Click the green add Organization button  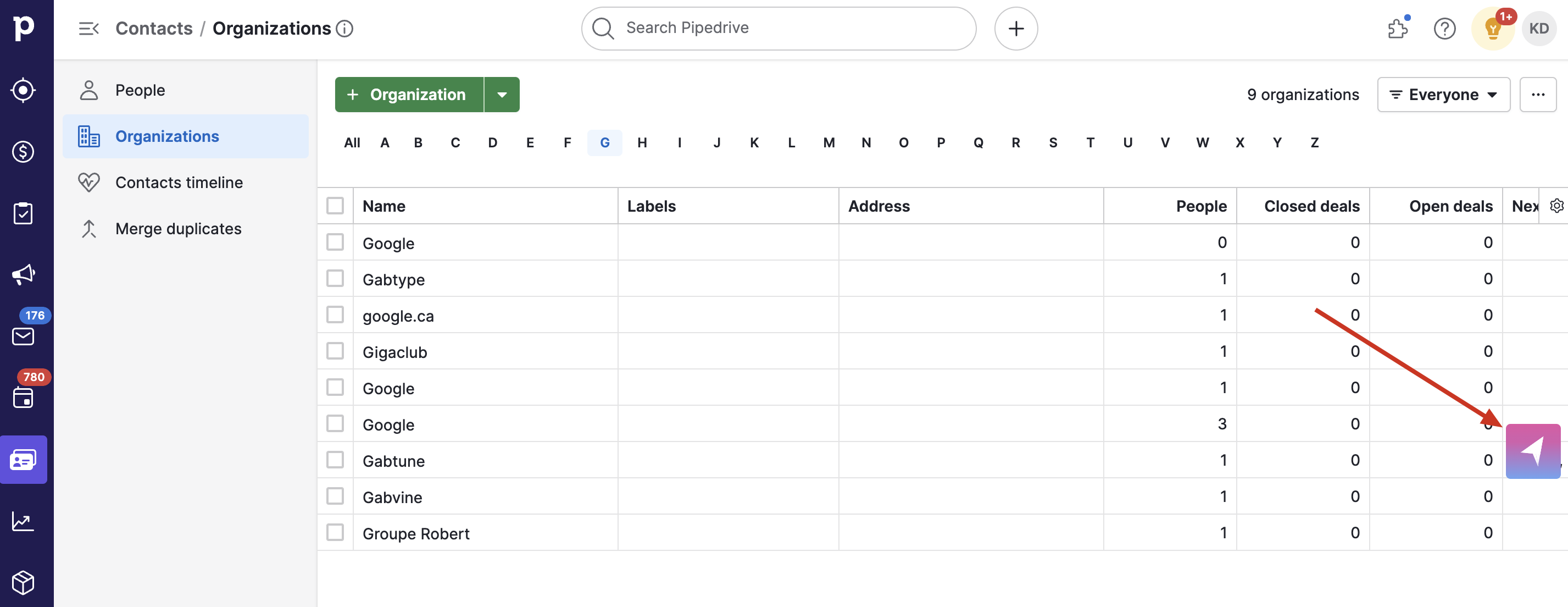[409, 95]
